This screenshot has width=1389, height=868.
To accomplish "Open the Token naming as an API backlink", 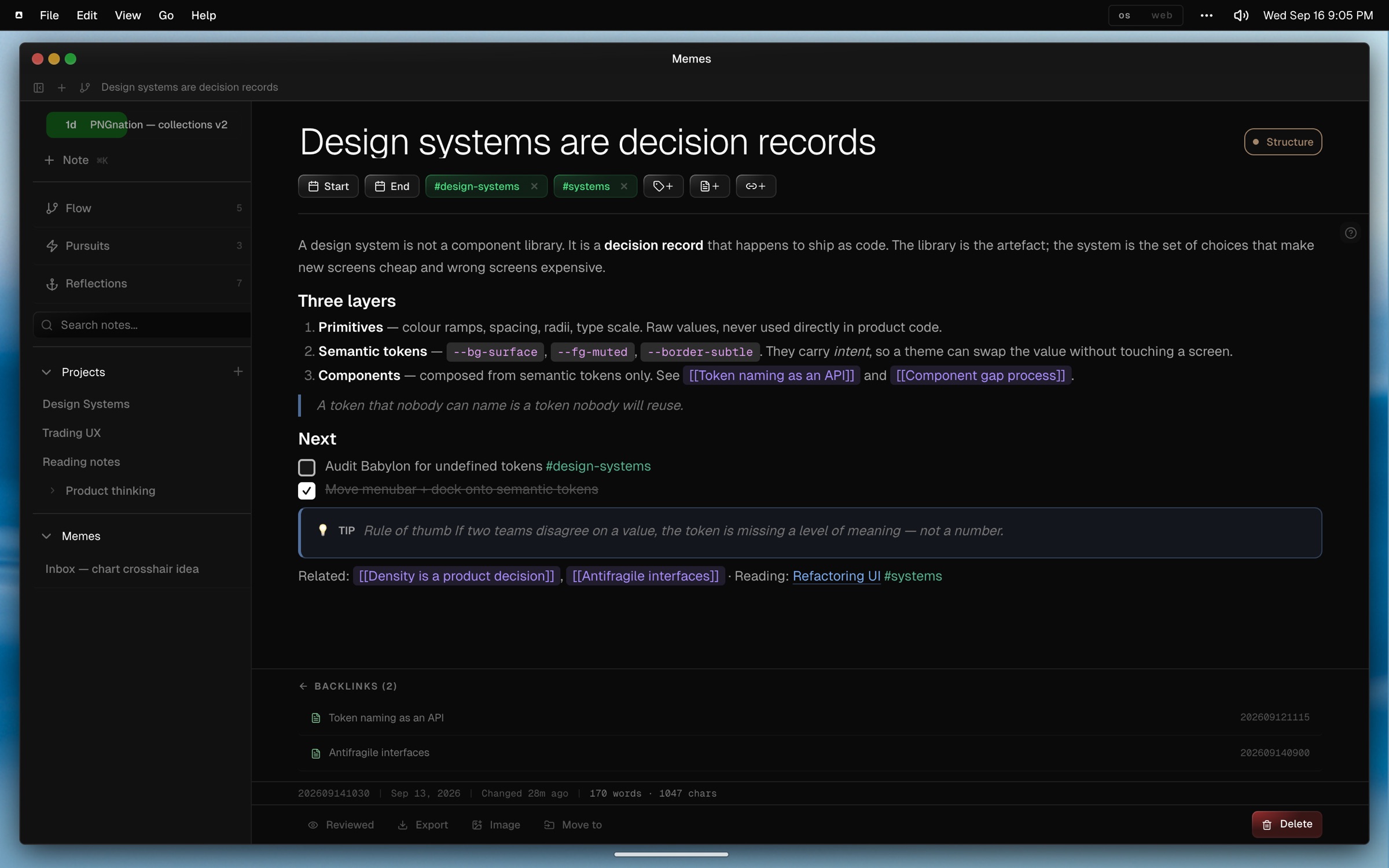I will click(810, 718).
